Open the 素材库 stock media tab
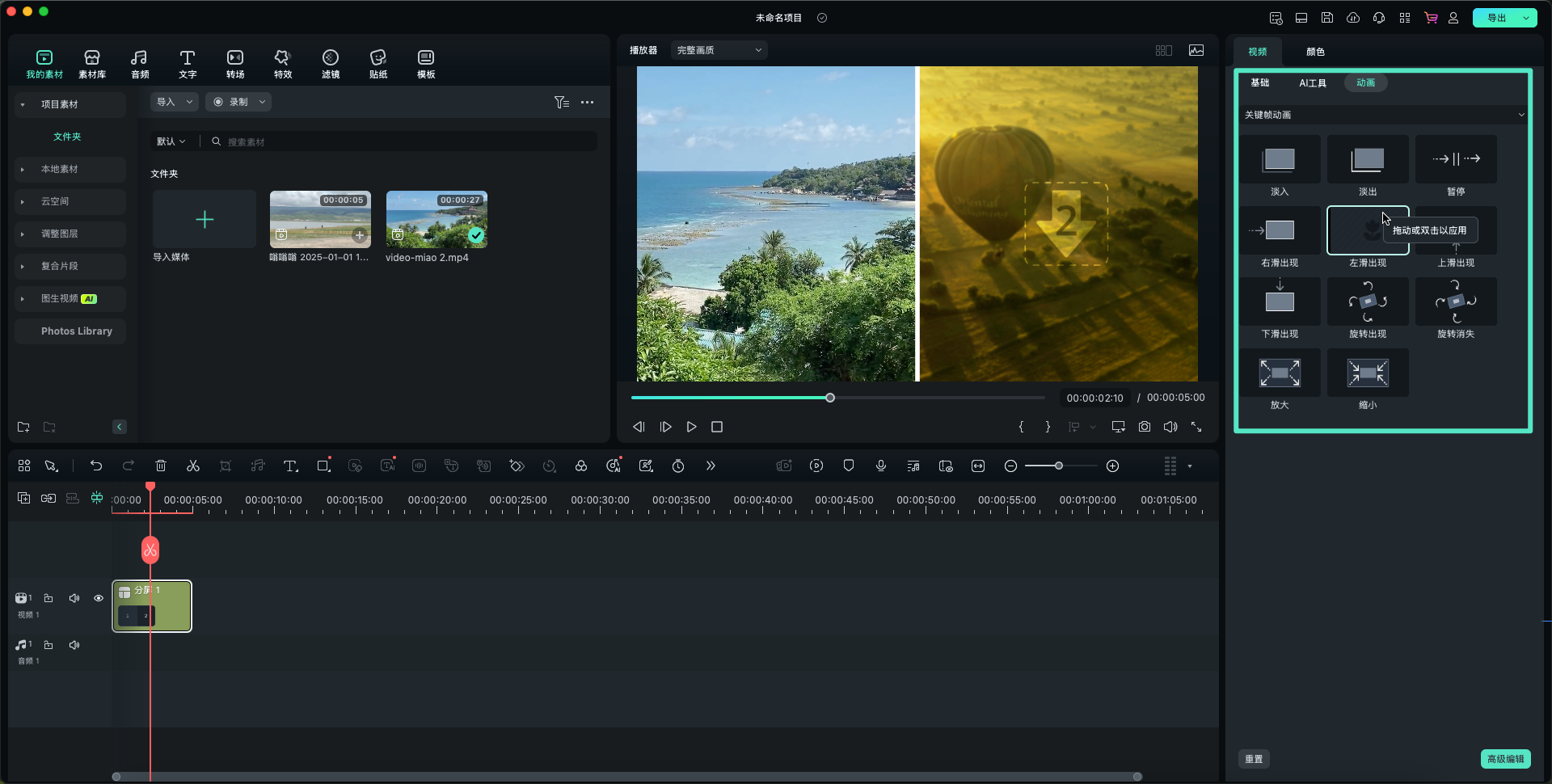The width and height of the screenshot is (1552, 784). 92,64
